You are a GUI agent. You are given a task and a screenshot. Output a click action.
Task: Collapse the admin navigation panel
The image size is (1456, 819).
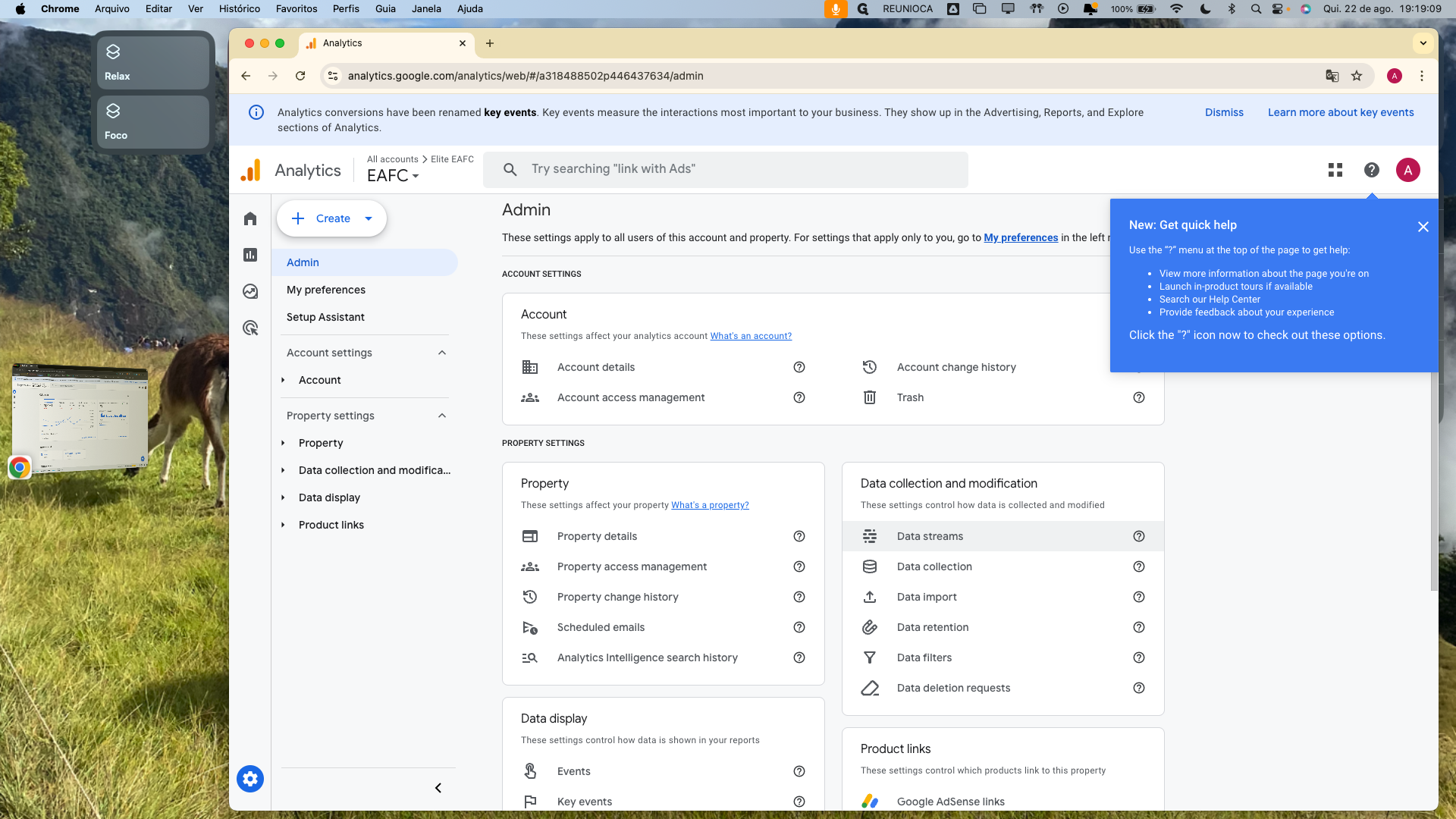tap(438, 788)
